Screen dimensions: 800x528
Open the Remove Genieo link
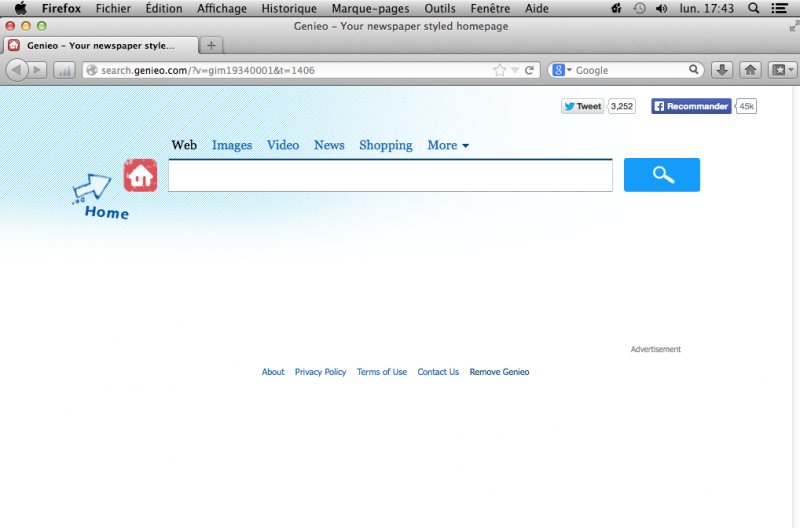pyautogui.click(x=499, y=372)
